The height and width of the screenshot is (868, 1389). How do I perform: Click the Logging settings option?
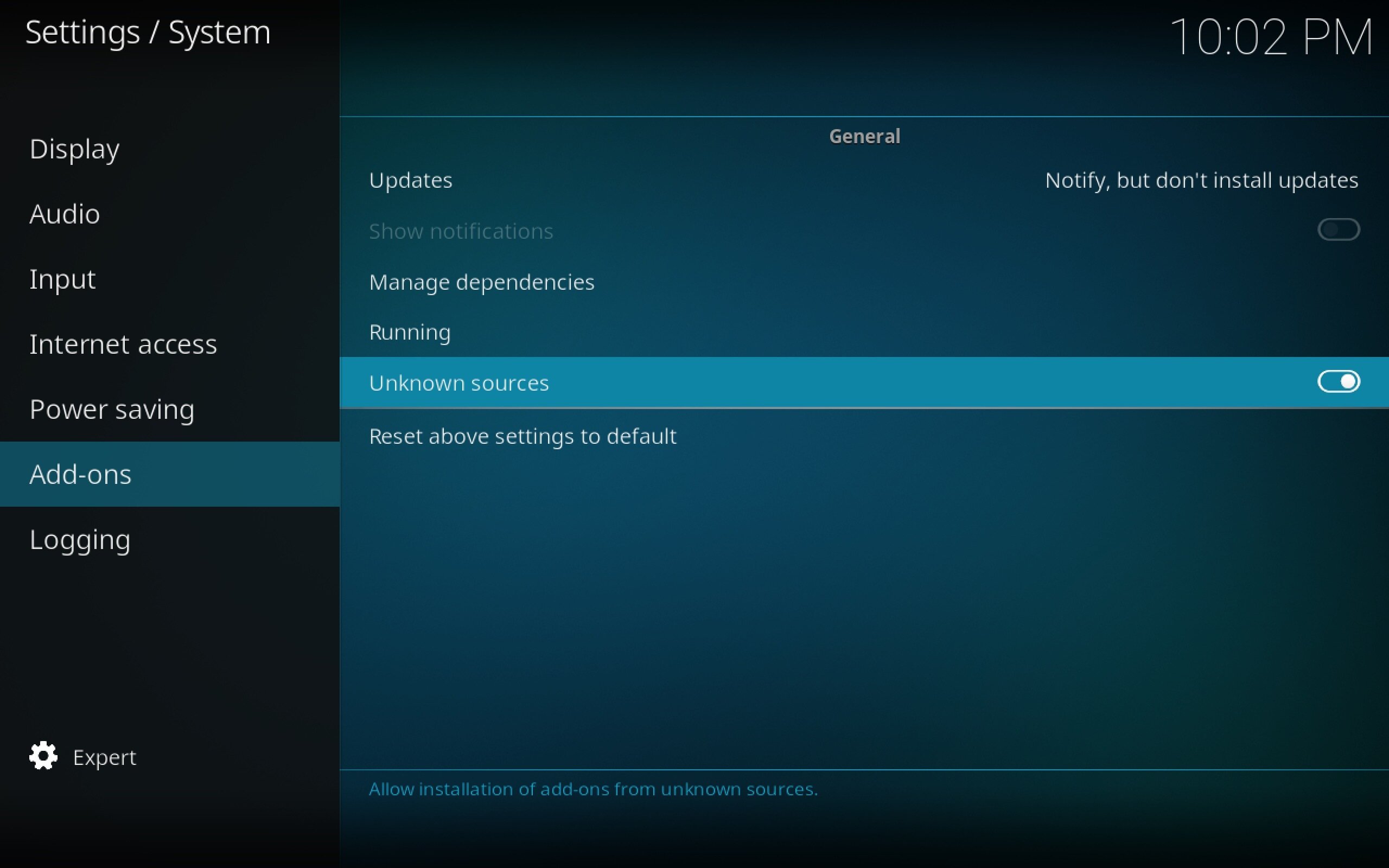[x=80, y=539]
